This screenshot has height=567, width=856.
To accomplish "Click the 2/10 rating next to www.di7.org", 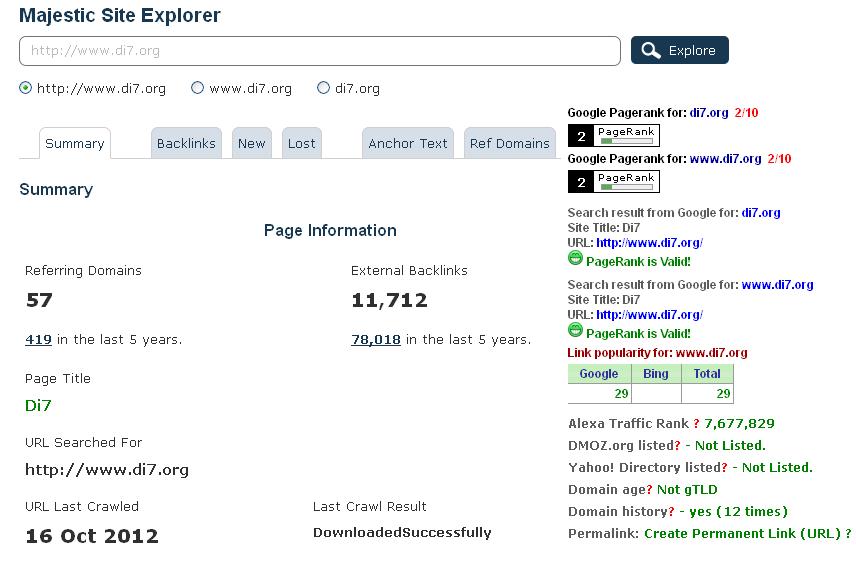I will pyautogui.click(x=779, y=159).
